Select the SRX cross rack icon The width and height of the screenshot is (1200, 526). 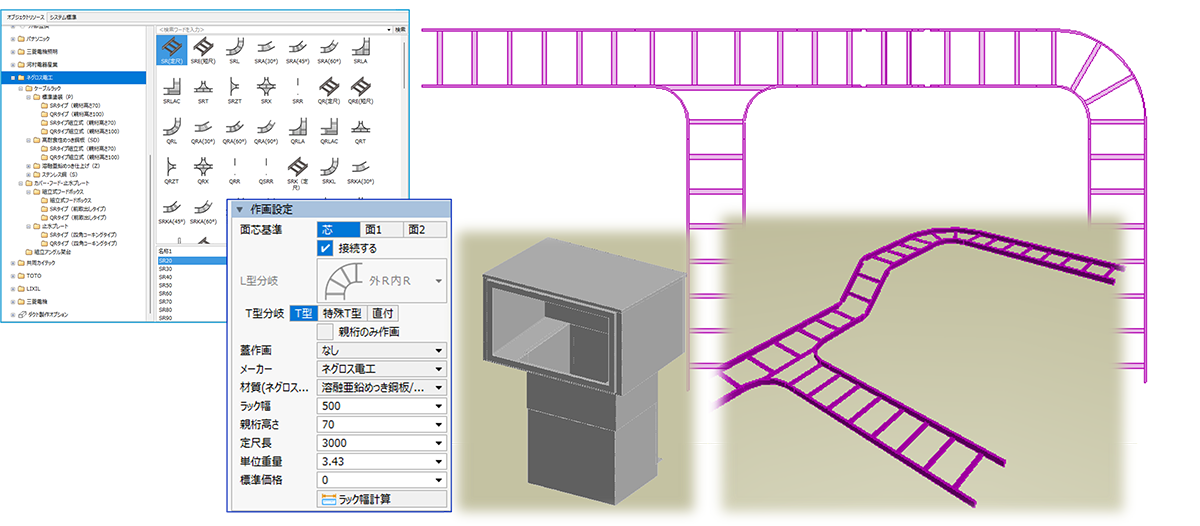coord(266,88)
